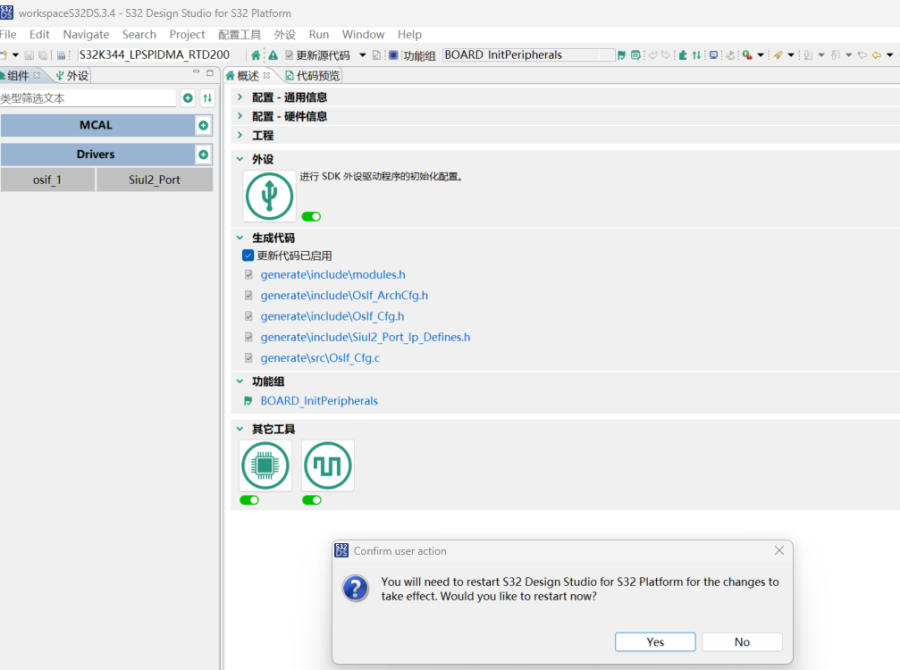
Task: Expand the 配置 - 硬件信息 section
Action: 240,116
